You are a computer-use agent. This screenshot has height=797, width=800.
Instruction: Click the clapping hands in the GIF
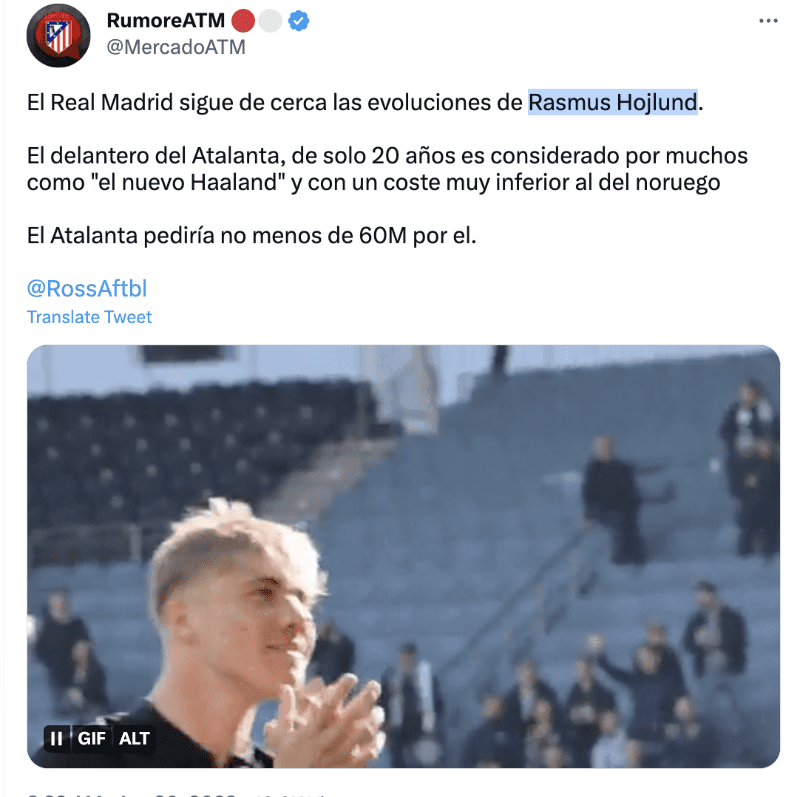327,719
